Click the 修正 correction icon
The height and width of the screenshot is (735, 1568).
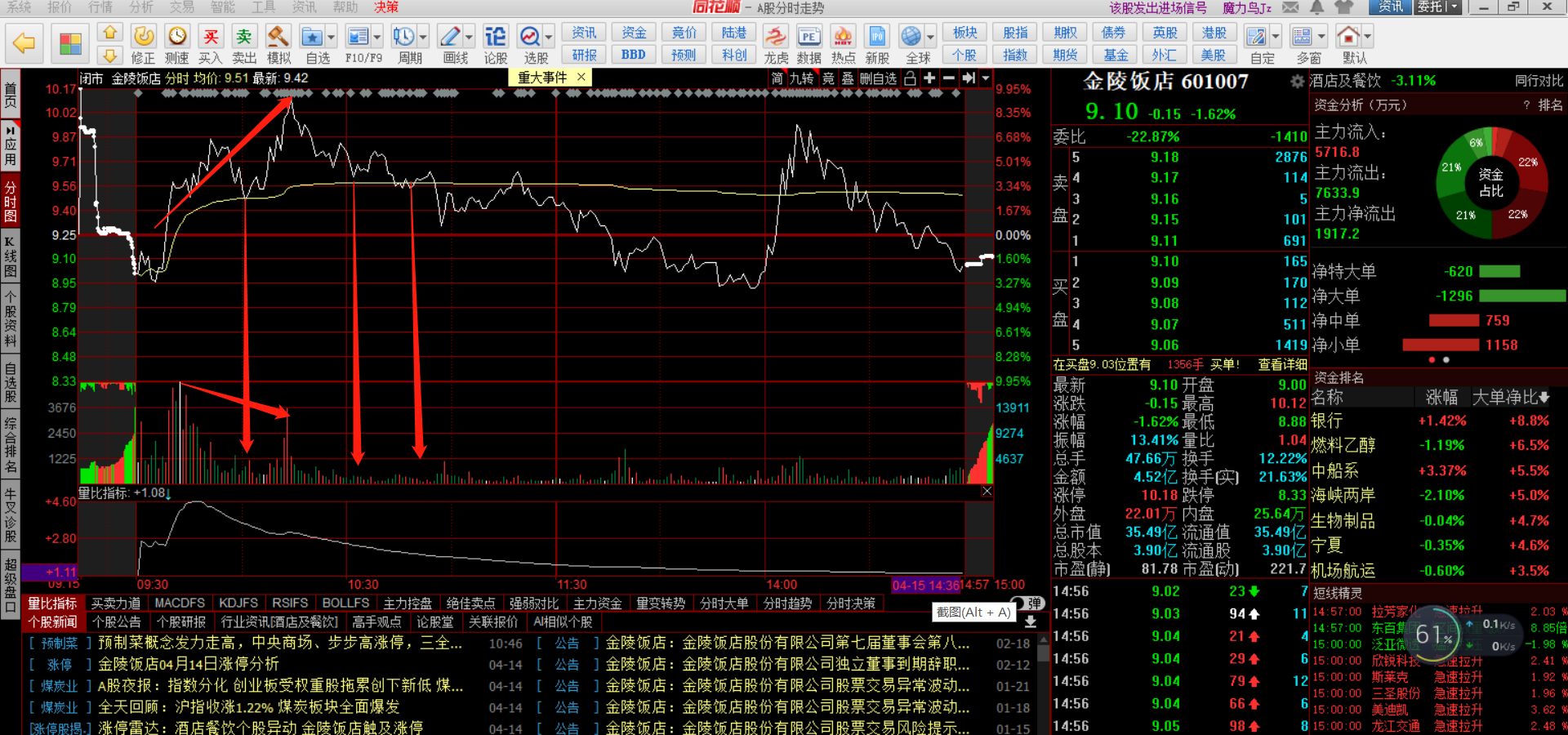[x=144, y=36]
